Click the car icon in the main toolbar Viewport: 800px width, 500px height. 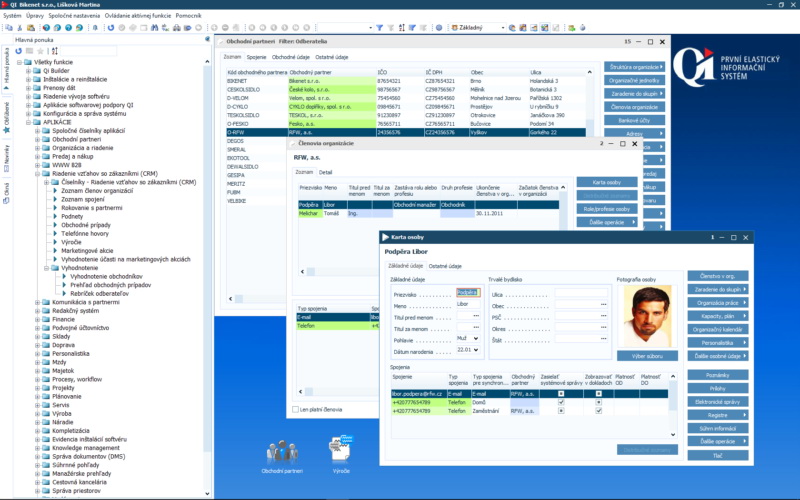pyautogui.click(x=176, y=28)
